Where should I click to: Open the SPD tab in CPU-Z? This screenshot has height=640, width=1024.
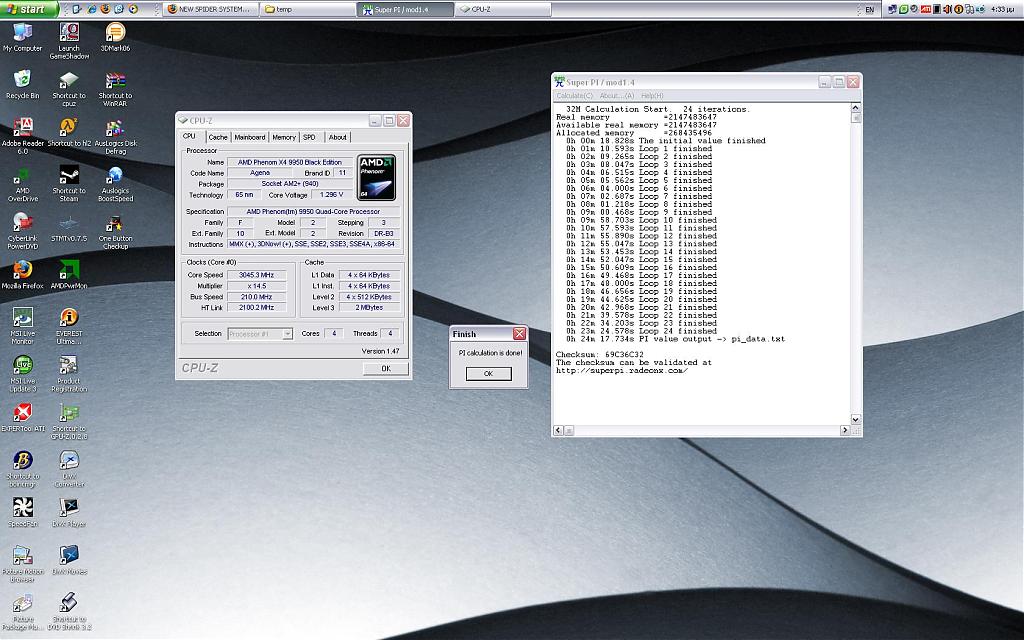(x=310, y=137)
